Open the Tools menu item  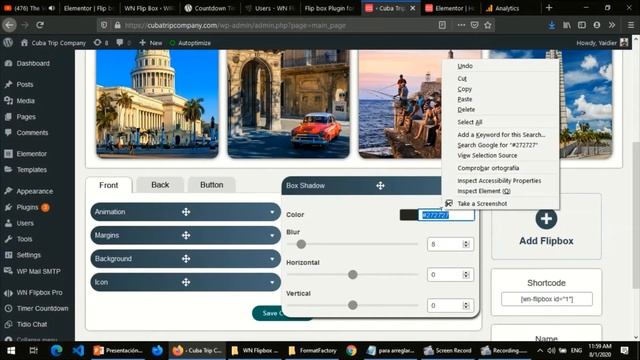[24, 239]
